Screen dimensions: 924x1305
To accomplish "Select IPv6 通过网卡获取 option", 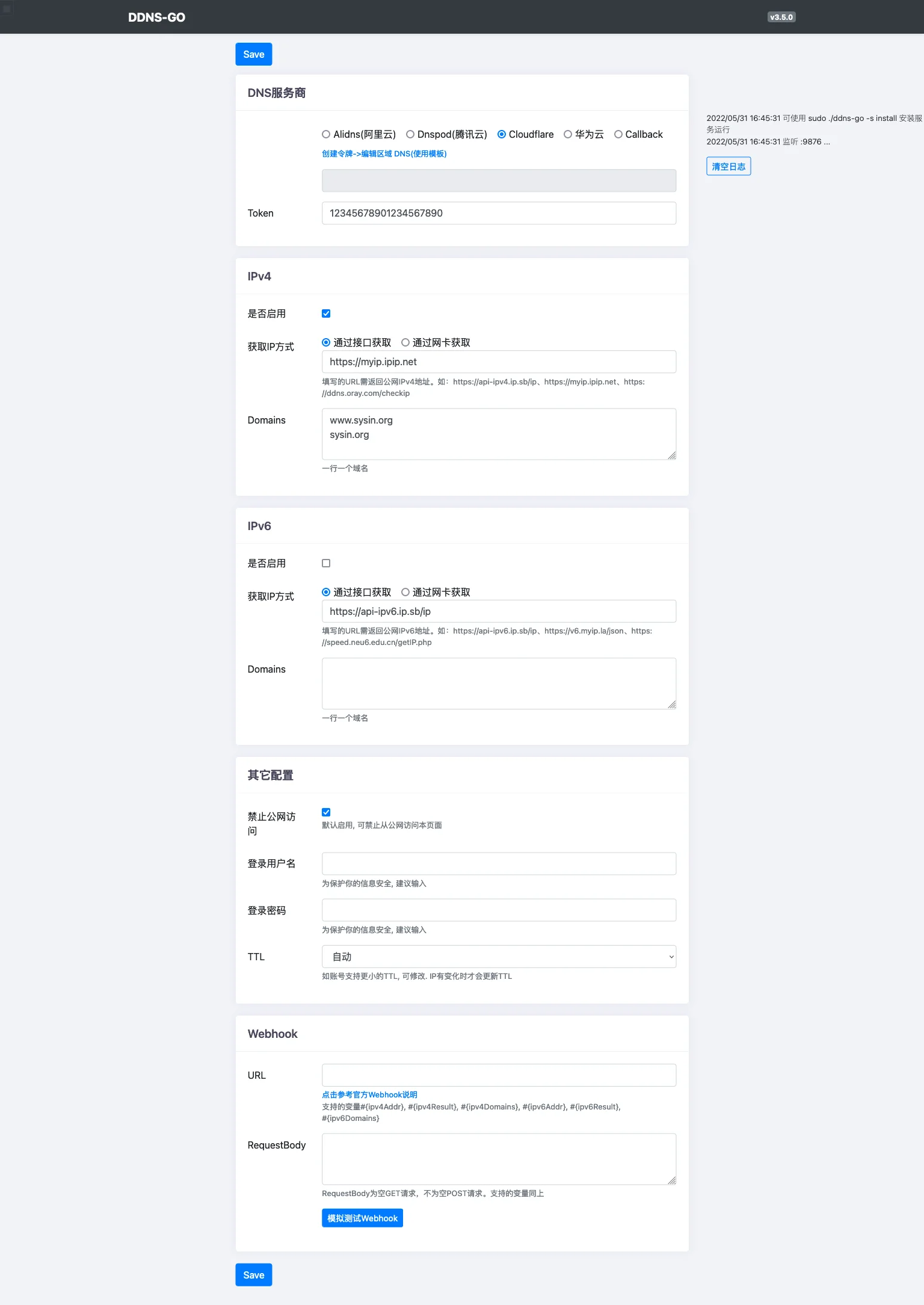I will point(405,592).
